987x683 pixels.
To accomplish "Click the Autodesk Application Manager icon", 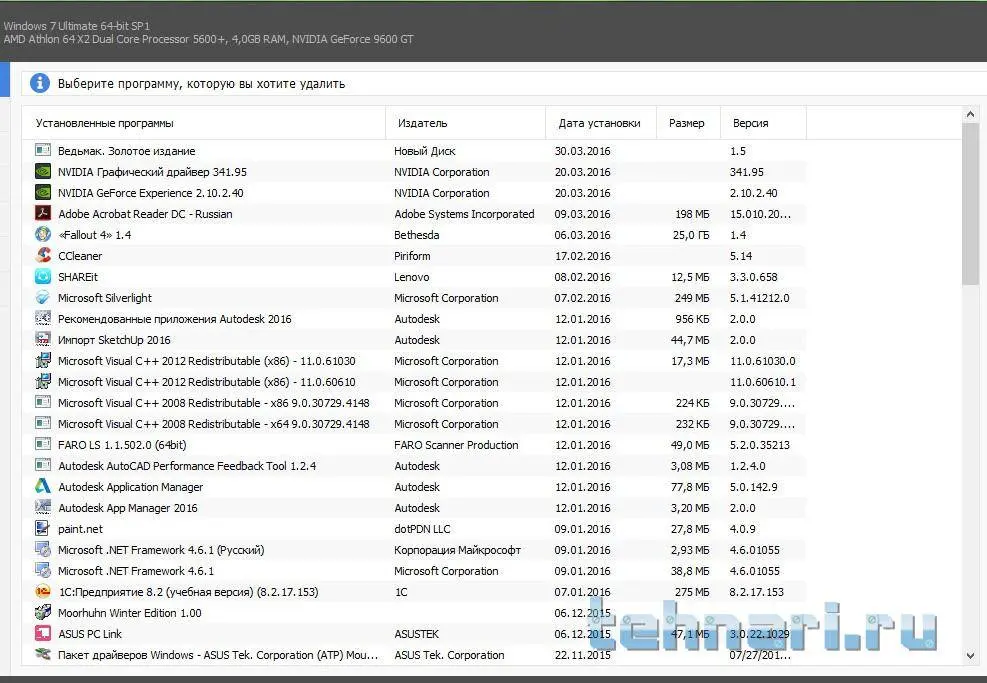I will click(x=43, y=486).
